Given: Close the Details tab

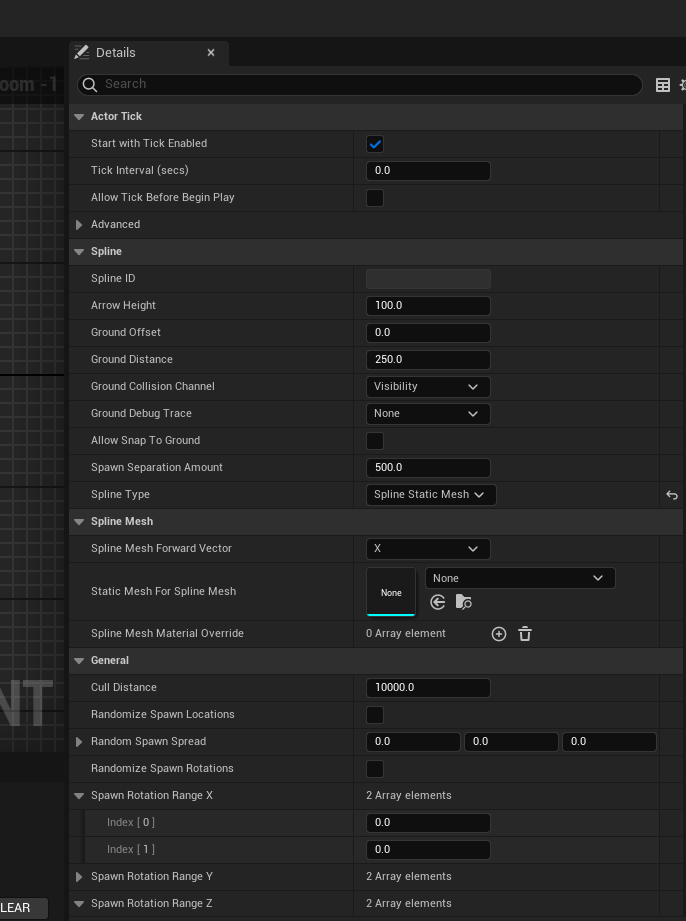Looking at the screenshot, I should pos(211,53).
